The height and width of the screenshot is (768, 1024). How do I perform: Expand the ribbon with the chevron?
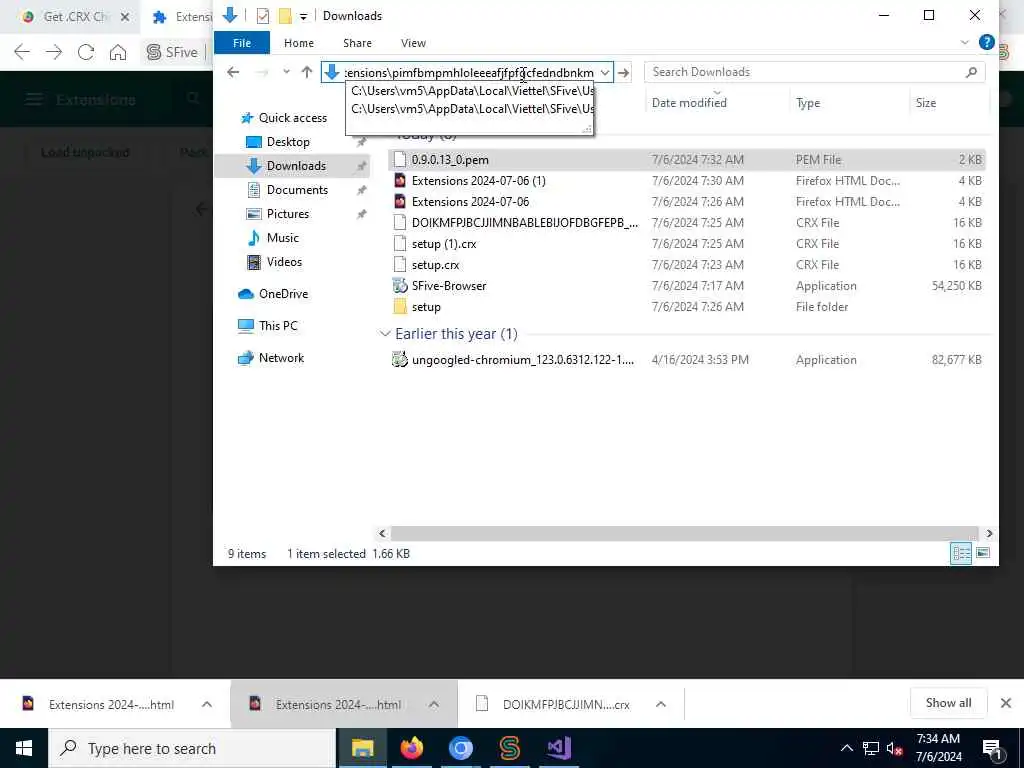(x=965, y=42)
